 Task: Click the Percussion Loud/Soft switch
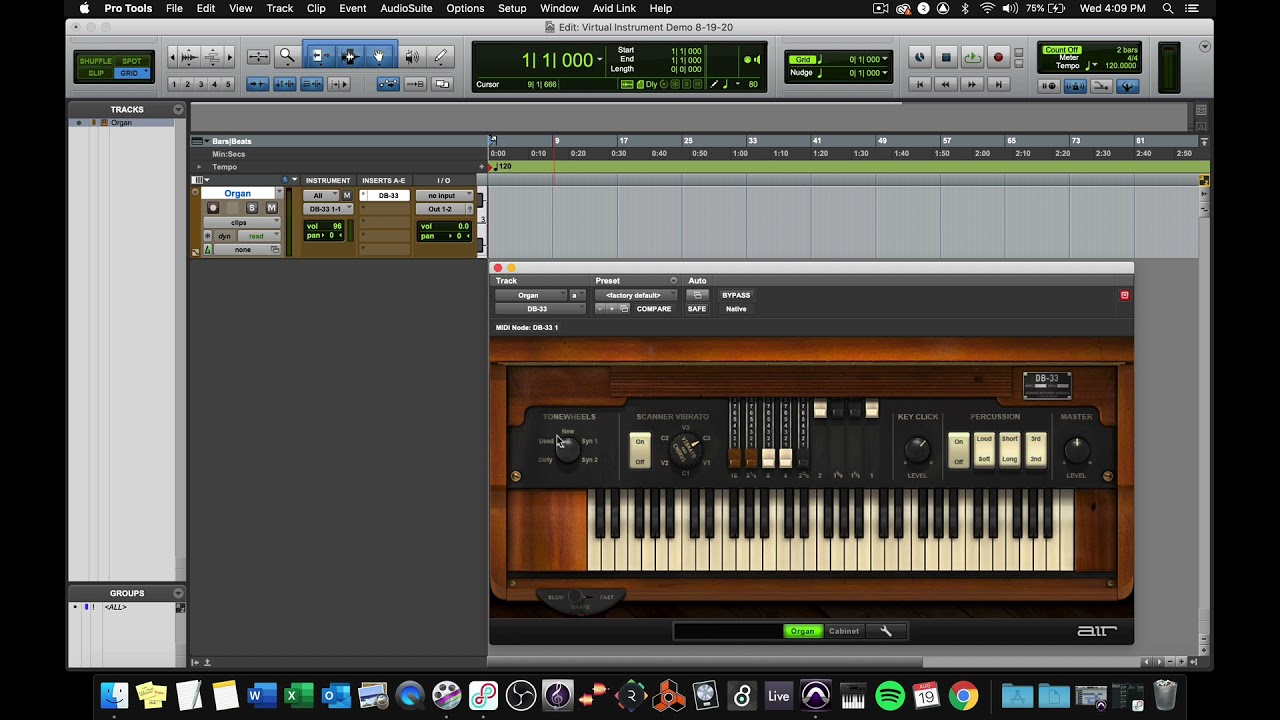[984, 449]
